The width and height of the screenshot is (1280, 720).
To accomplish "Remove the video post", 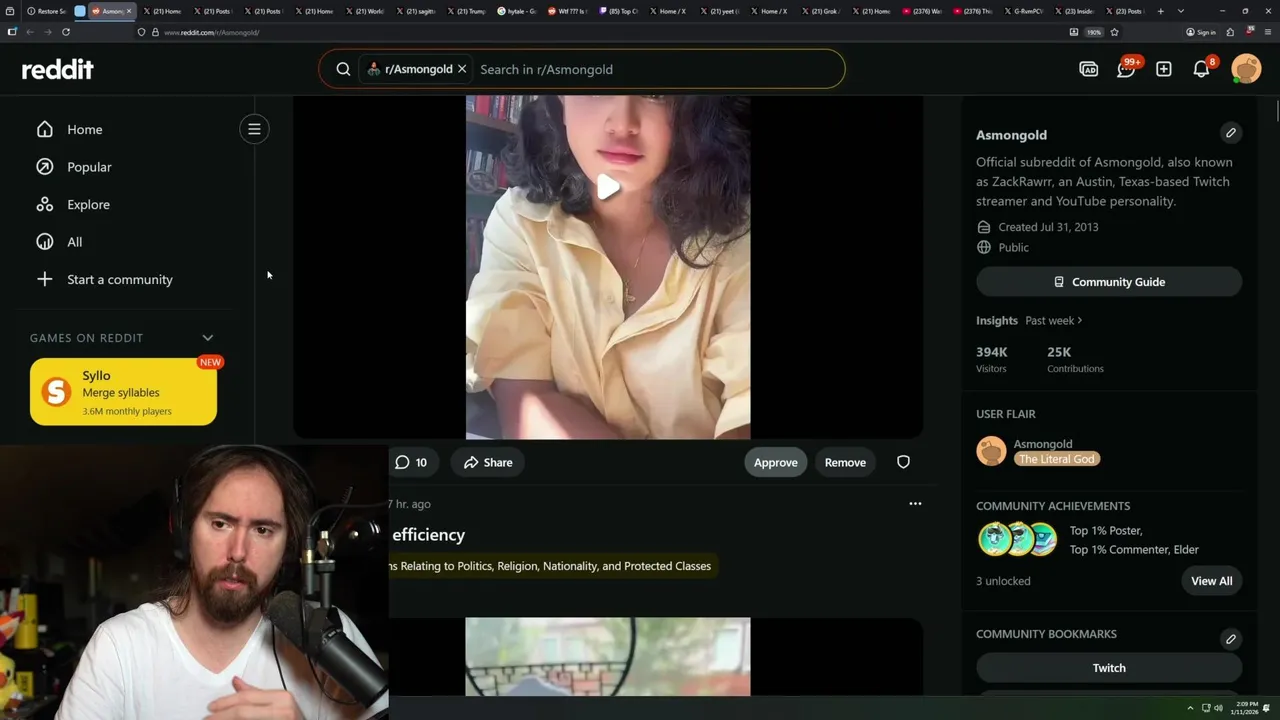I will tap(845, 462).
